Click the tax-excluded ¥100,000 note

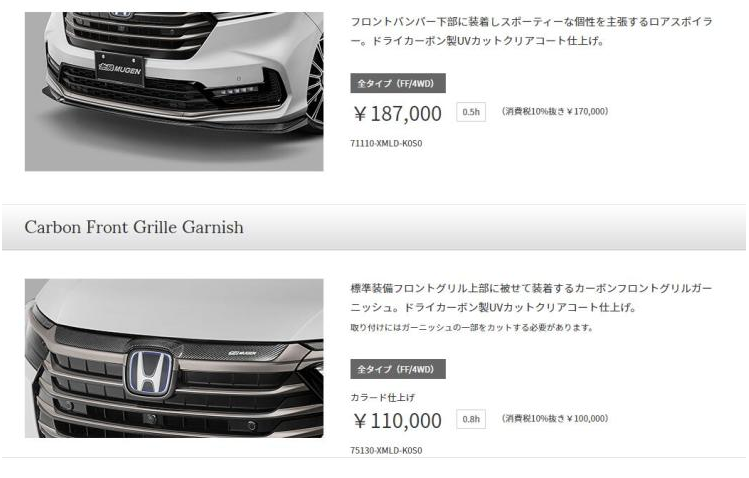[x=555, y=418]
